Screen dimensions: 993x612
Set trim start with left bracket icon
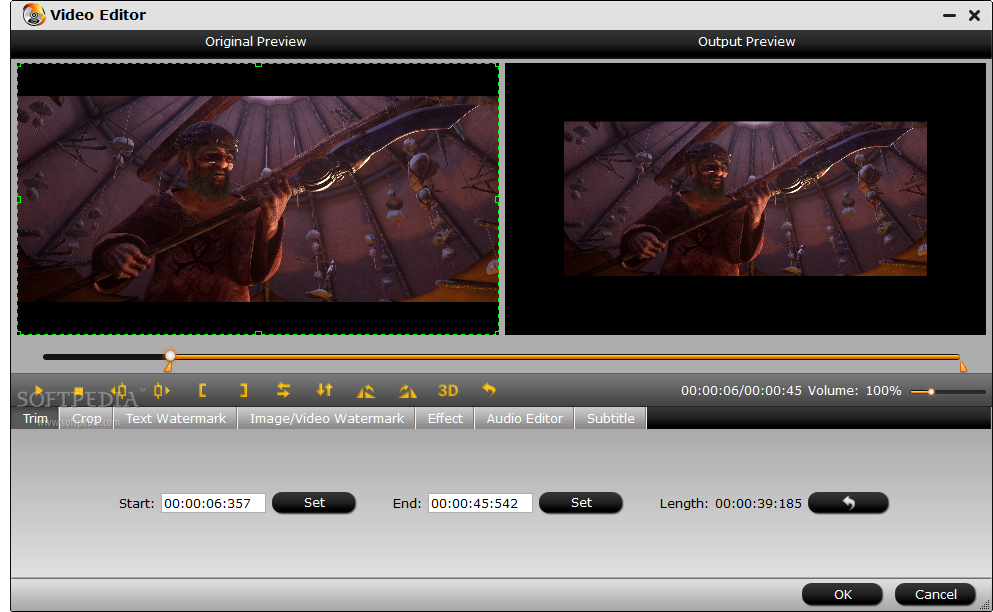[202, 391]
